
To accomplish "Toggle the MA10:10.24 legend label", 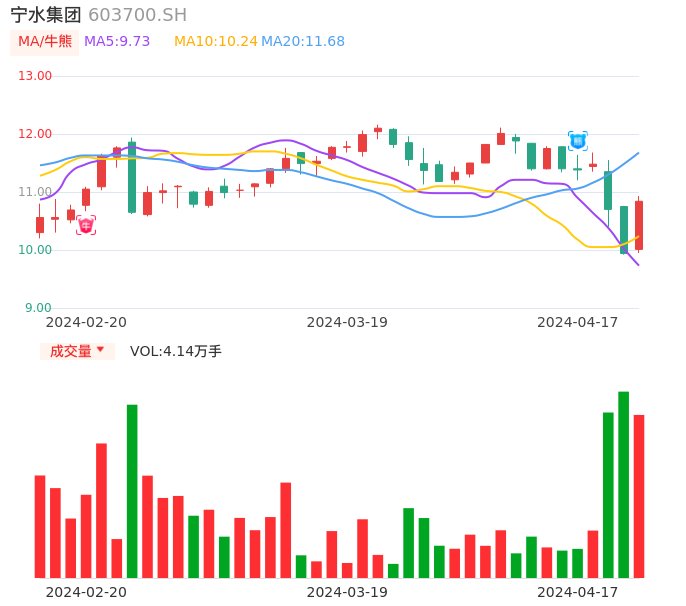I will coord(216,42).
